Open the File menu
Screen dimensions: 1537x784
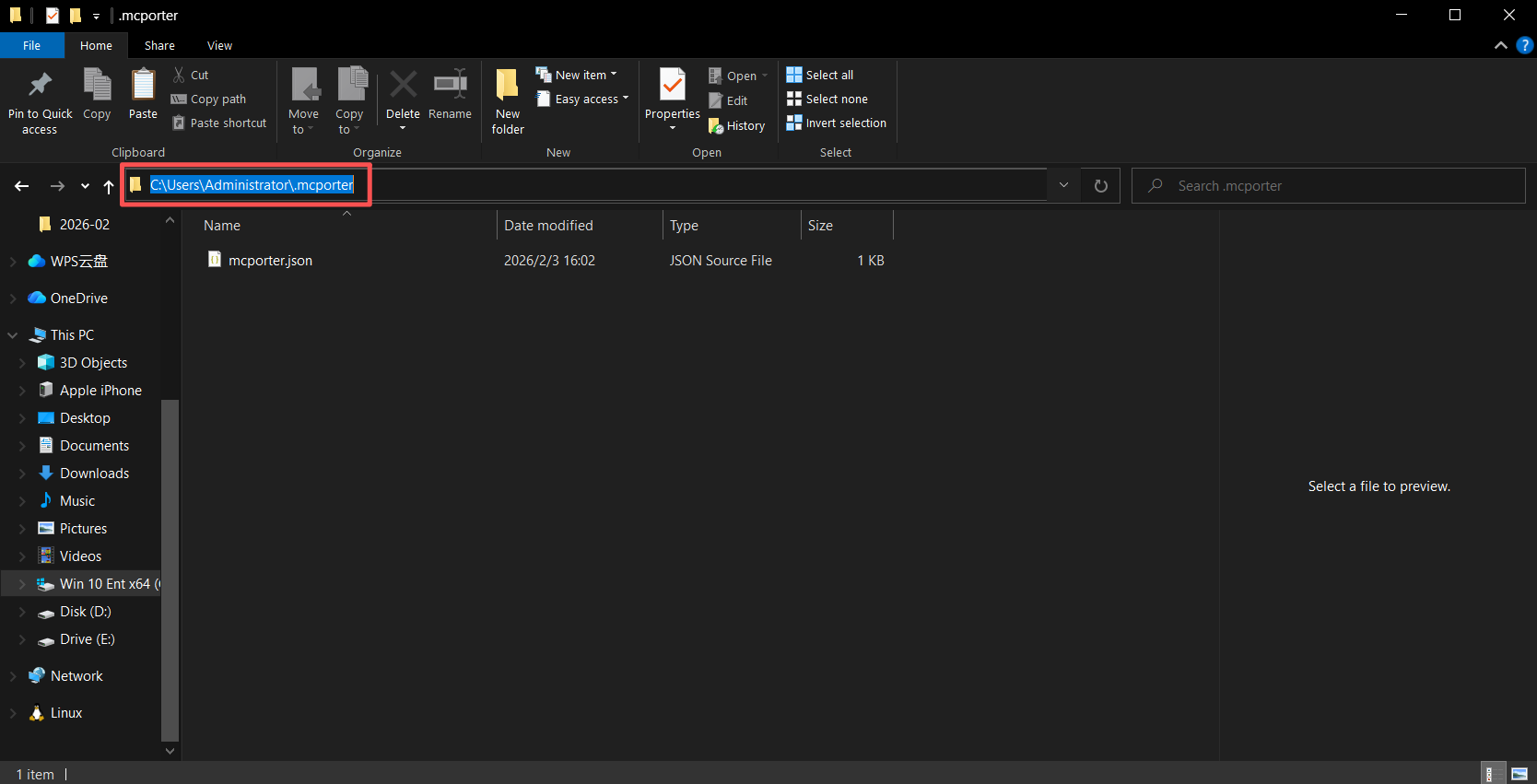tap(31, 45)
